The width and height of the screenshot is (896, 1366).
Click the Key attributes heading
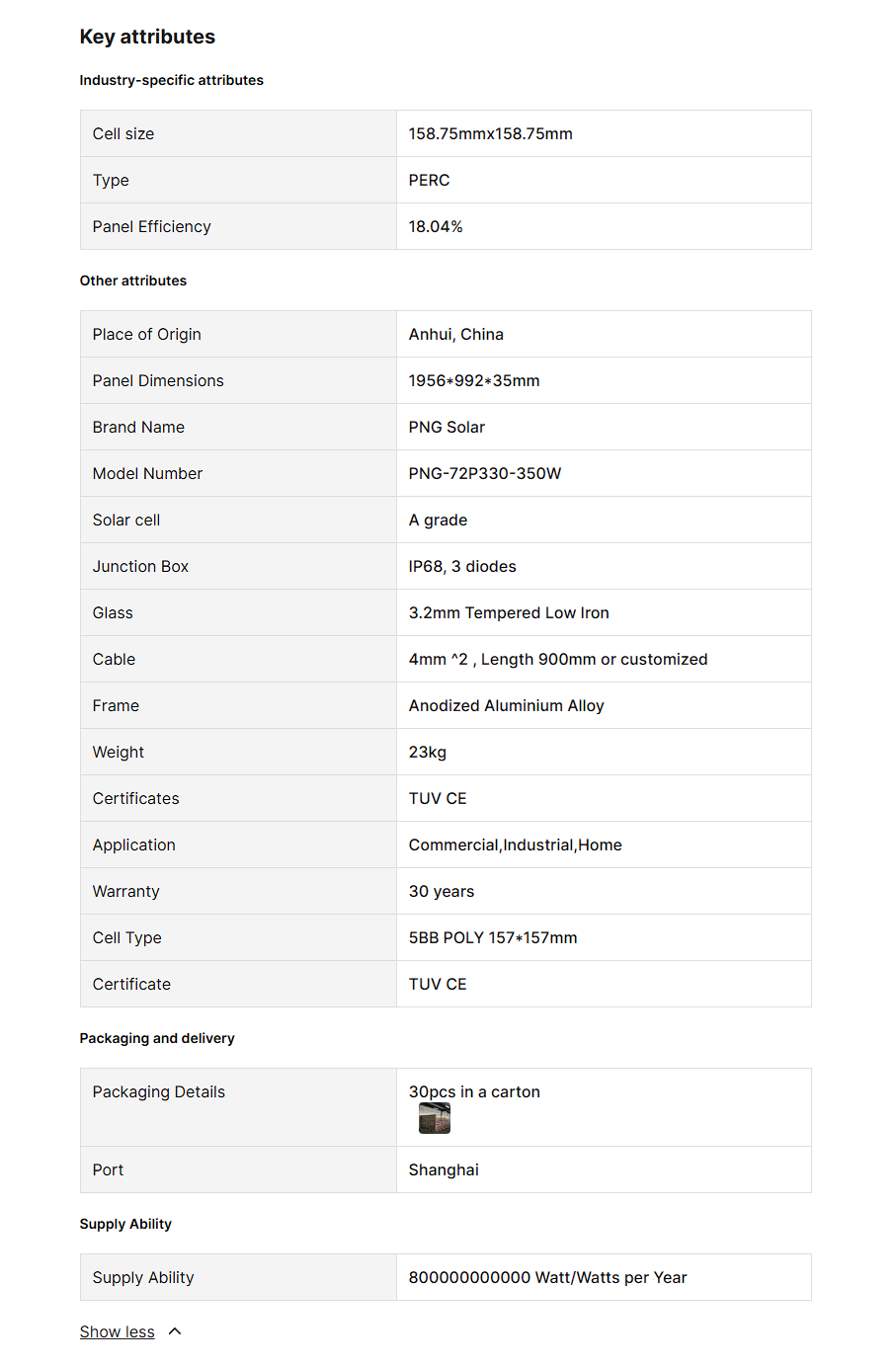pos(147,37)
